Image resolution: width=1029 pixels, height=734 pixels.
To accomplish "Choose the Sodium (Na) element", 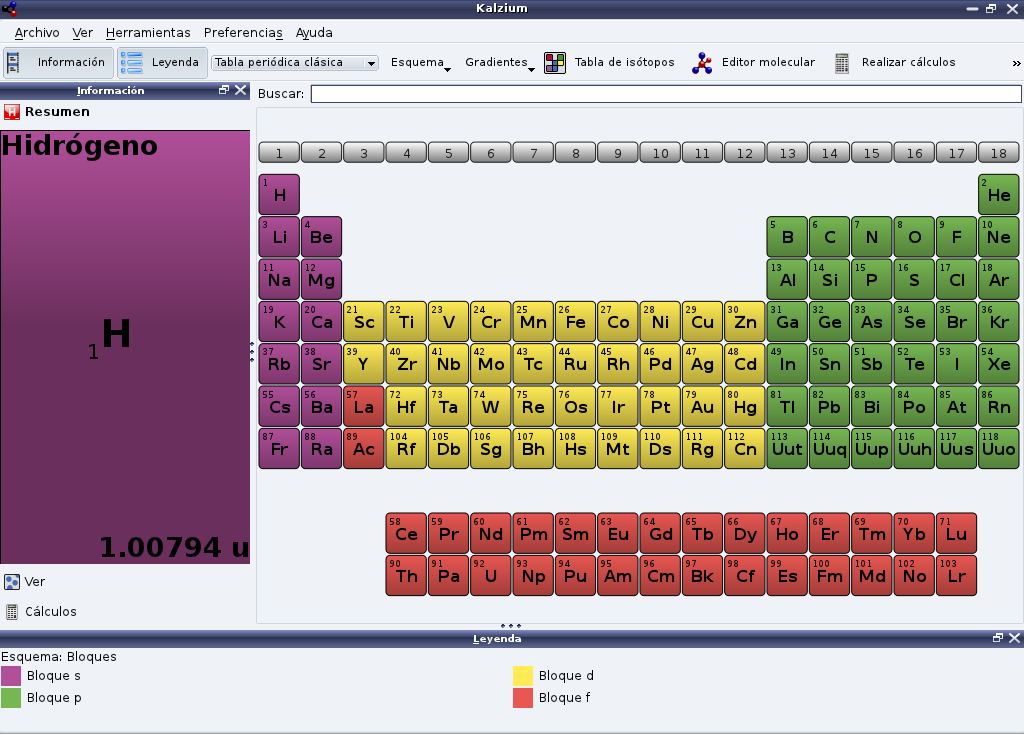I will (x=280, y=279).
